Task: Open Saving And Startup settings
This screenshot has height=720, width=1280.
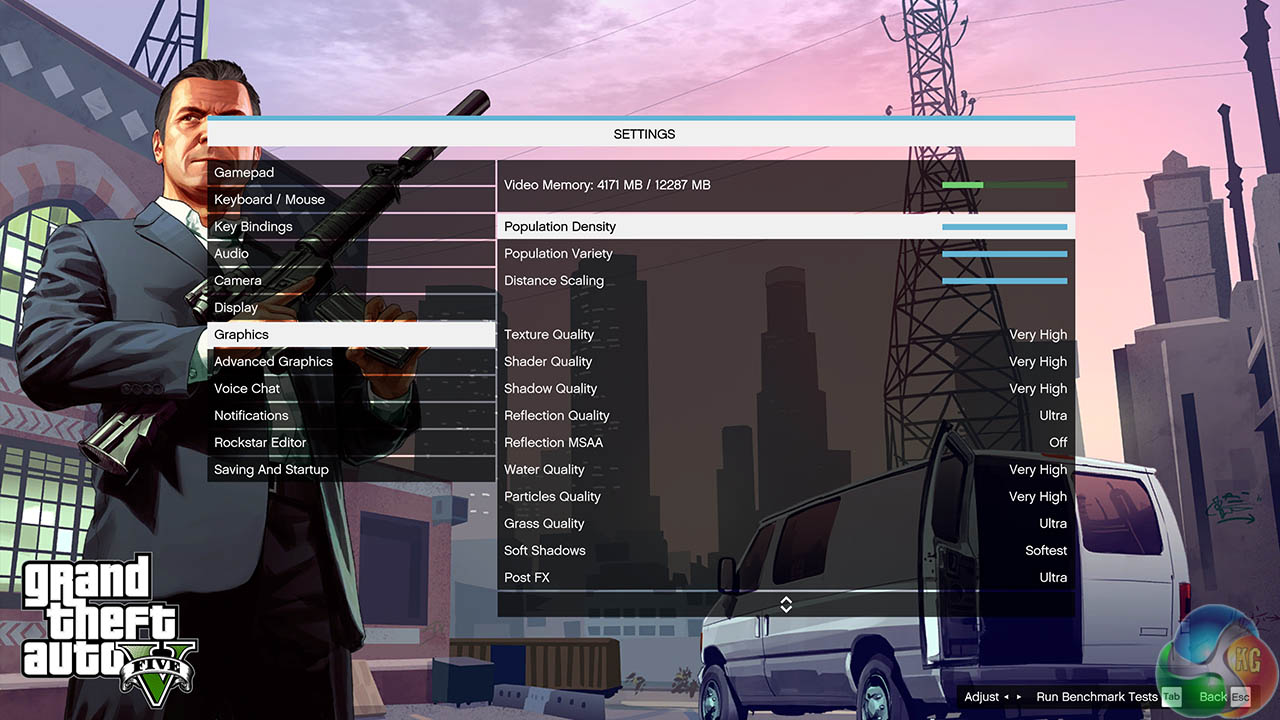Action: coord(351,470)
